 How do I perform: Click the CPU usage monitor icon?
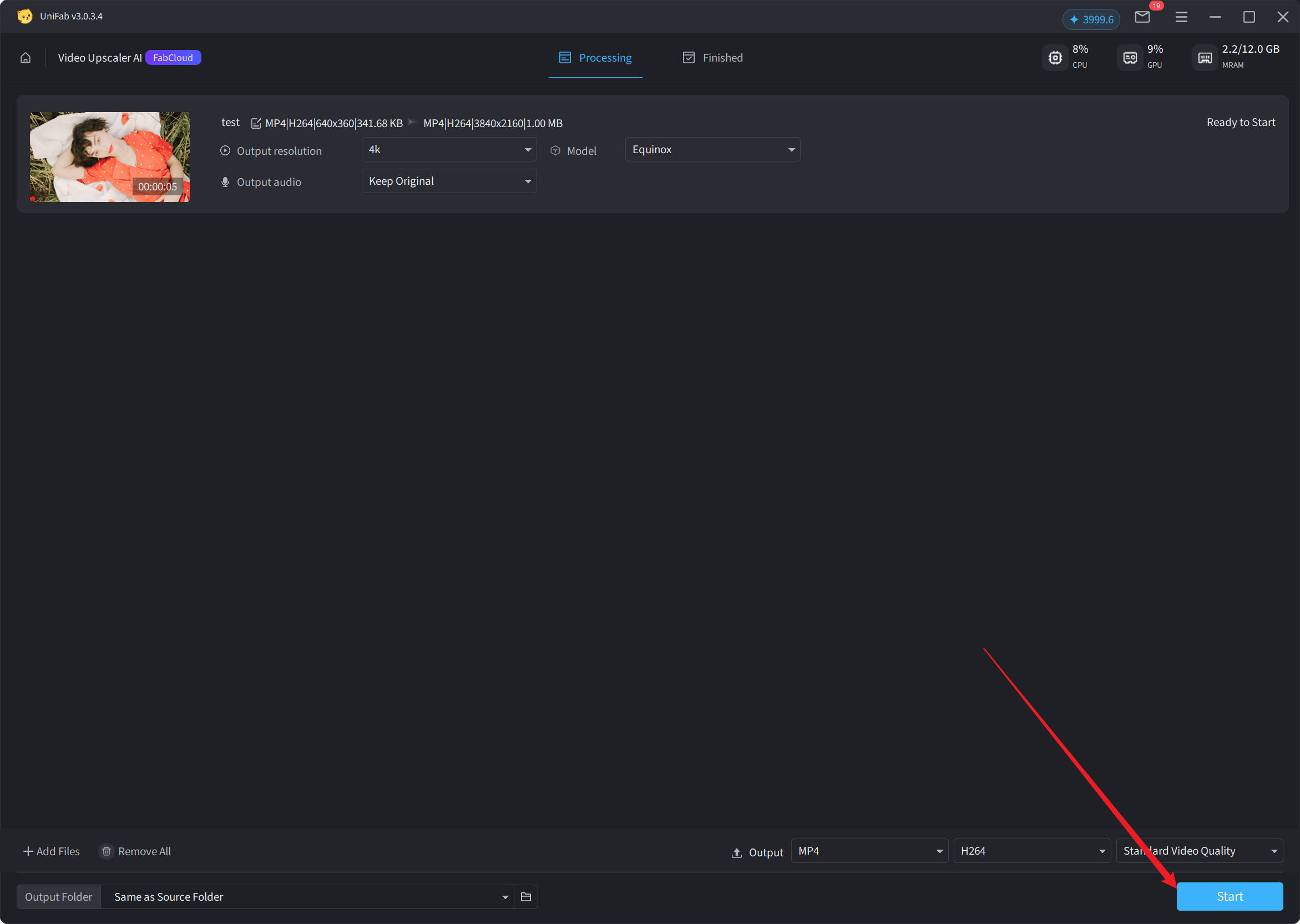pos(1055,58)
